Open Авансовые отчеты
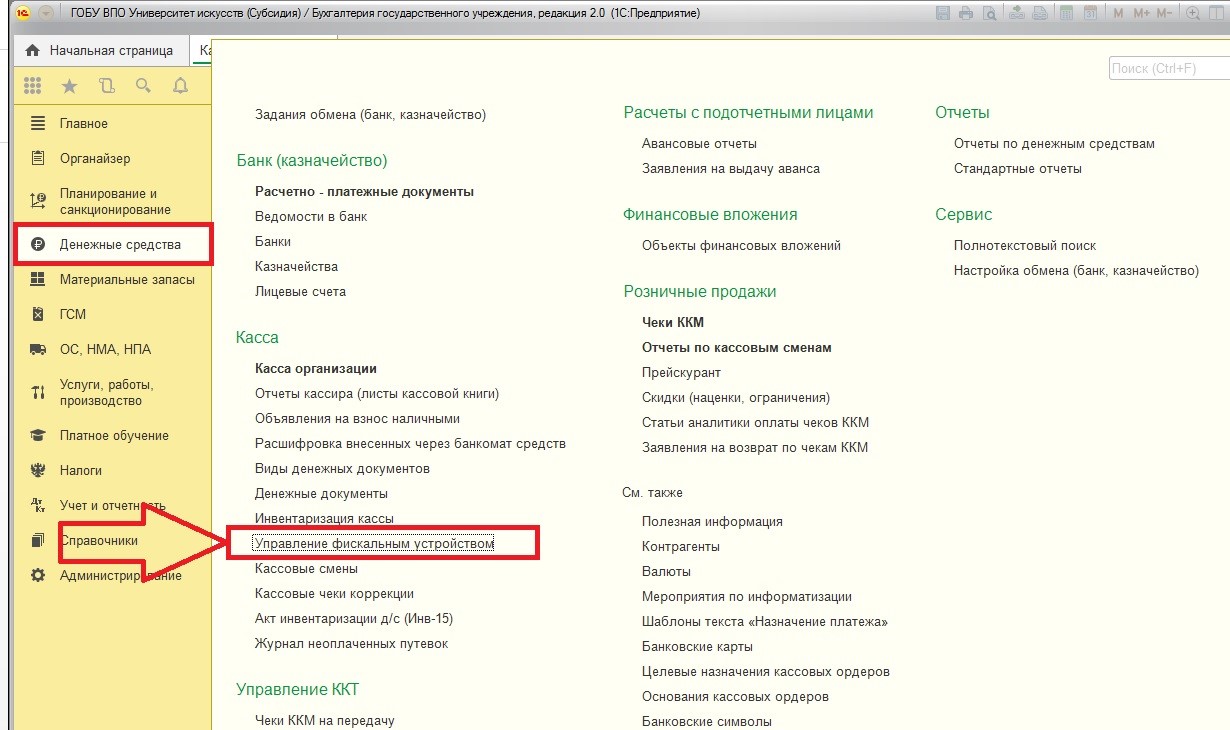The height and width of the screenshot is (730, 1230). [699, 143]
